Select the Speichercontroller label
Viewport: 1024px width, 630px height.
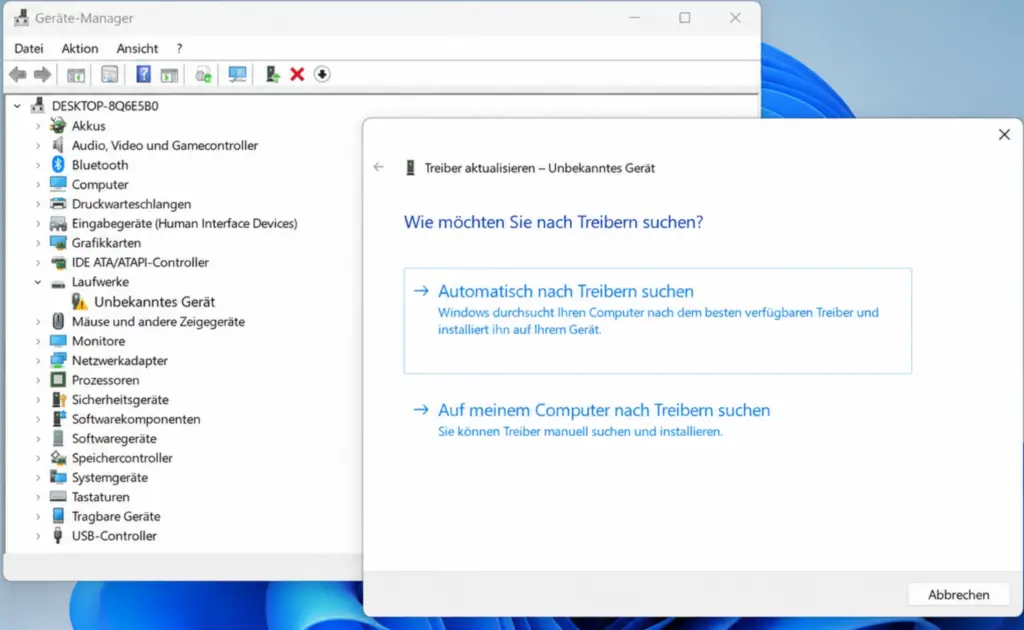122,458
